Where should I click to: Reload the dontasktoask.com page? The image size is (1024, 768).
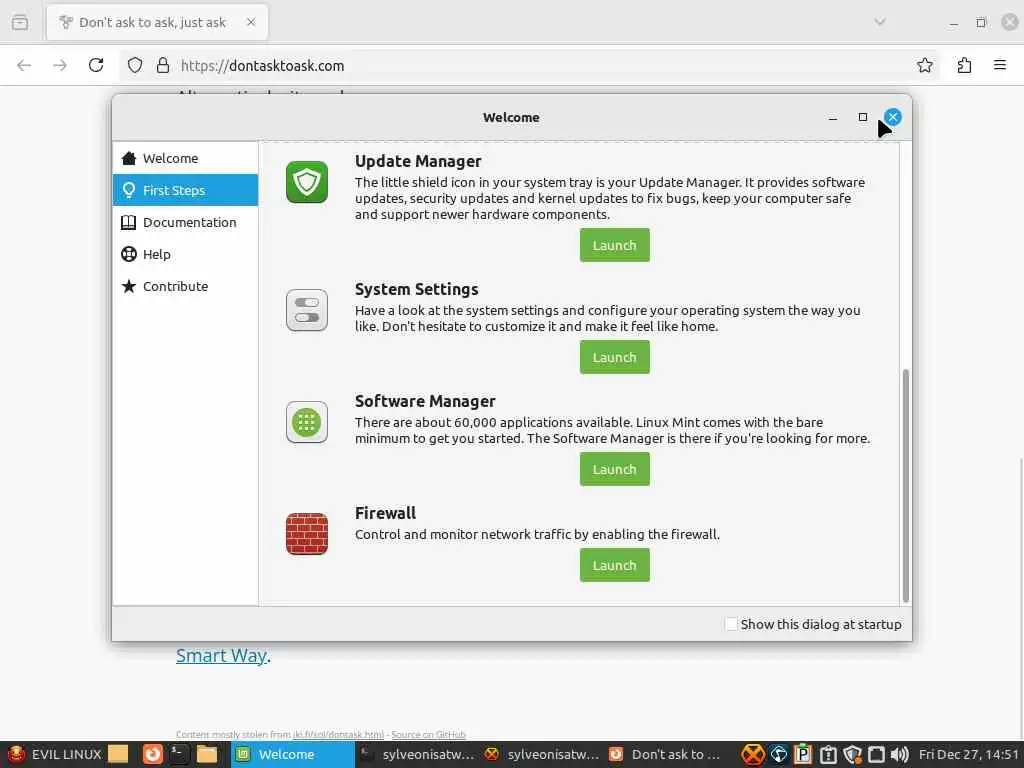pos(96,65)
